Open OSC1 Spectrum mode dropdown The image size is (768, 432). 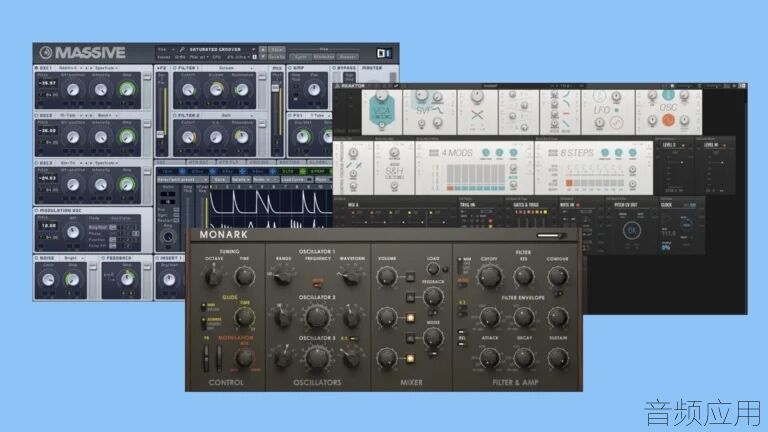[106, 68]
